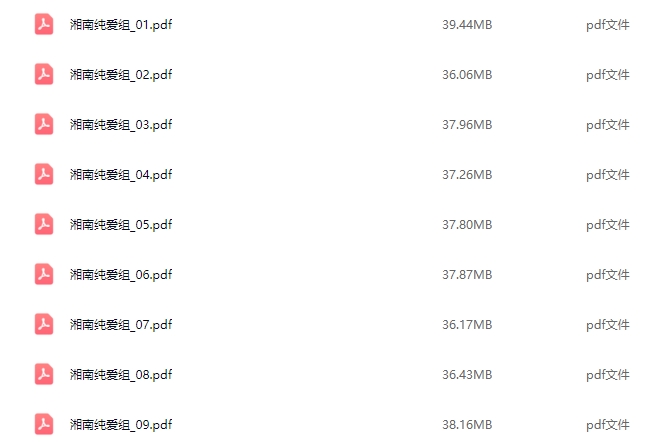Click the 37.80MB size entry
662x442 pixels.
tap(467, 225)
